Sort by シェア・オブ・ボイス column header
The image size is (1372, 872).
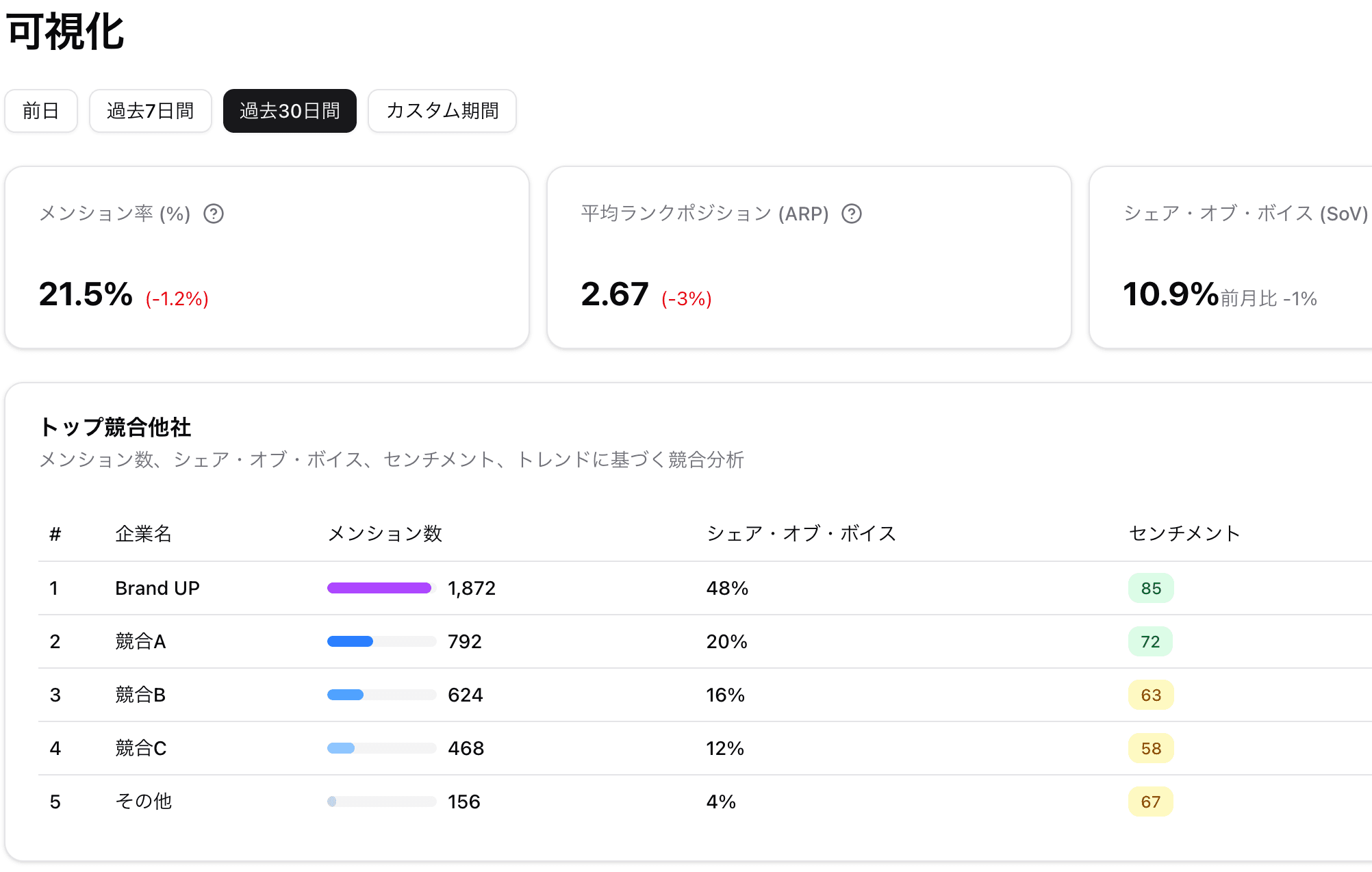[801, 534]
